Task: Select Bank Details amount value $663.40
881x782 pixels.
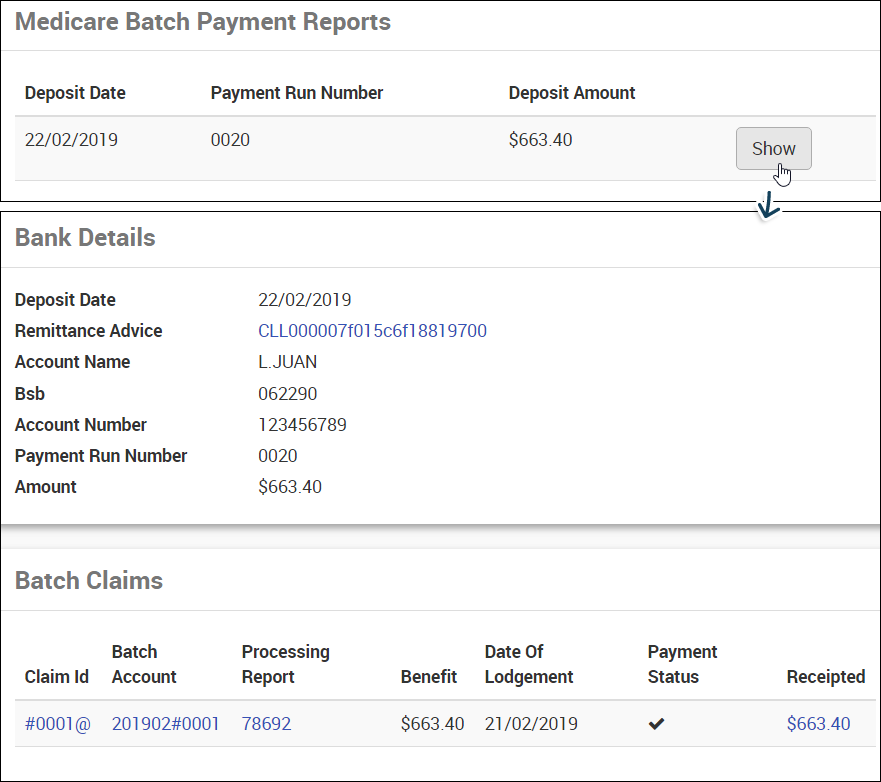Action: tap(290, 487)
